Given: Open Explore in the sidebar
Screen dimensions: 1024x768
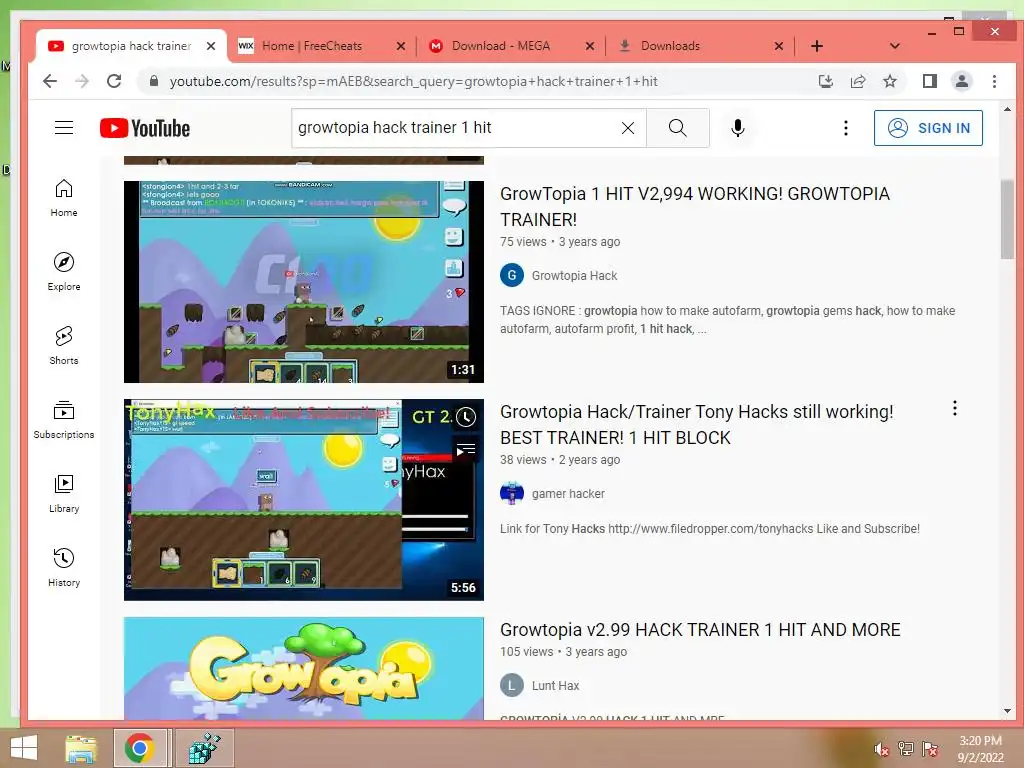Looking at the screenshot, I should coord(64,272).
